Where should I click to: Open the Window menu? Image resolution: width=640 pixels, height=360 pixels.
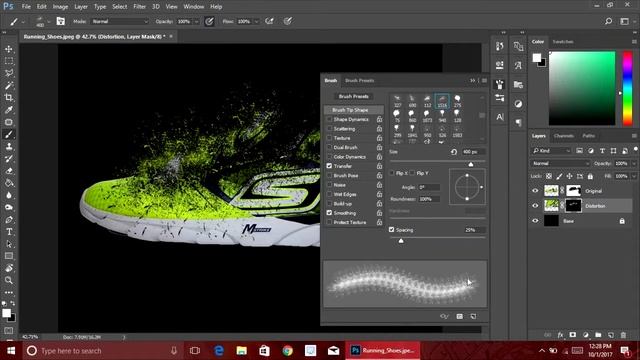click(193, 7)
